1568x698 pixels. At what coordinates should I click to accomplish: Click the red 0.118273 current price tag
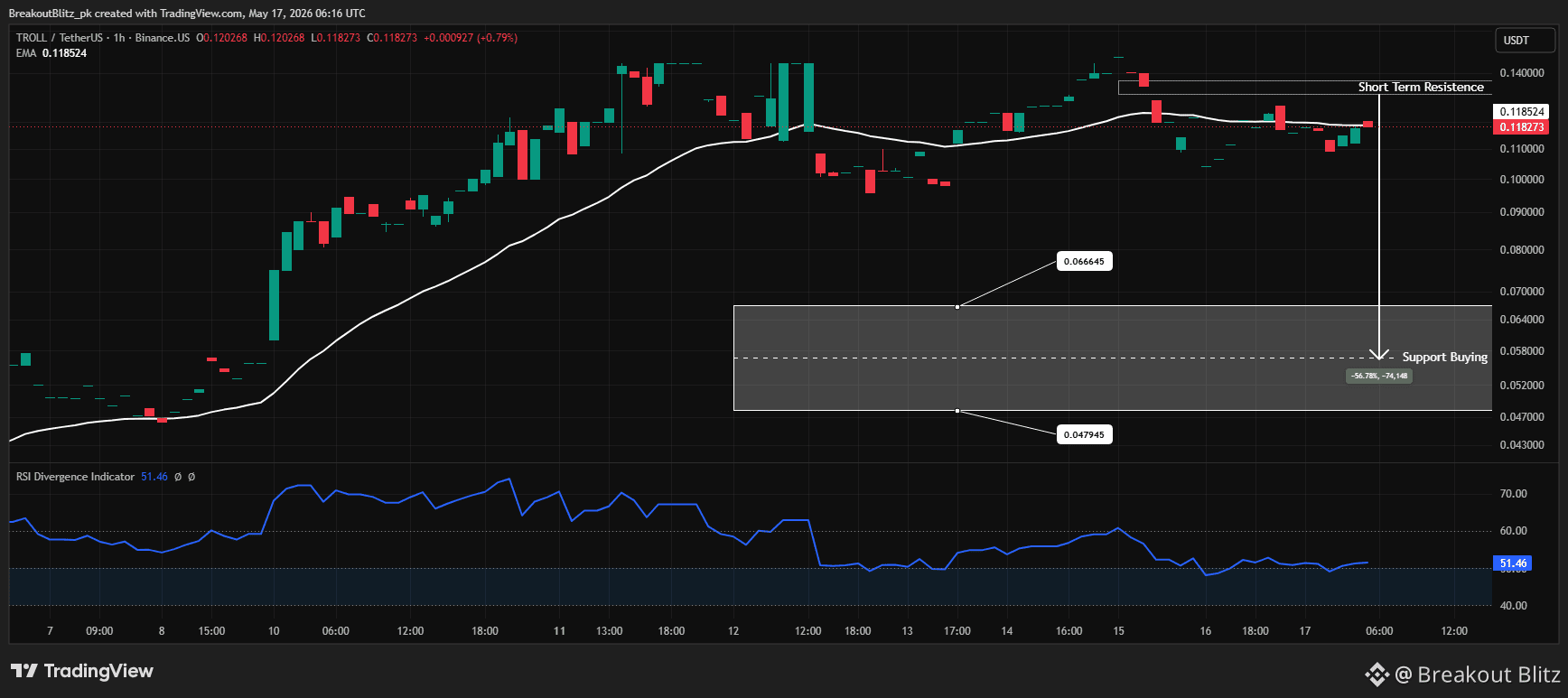click(x=1522, y=127)
